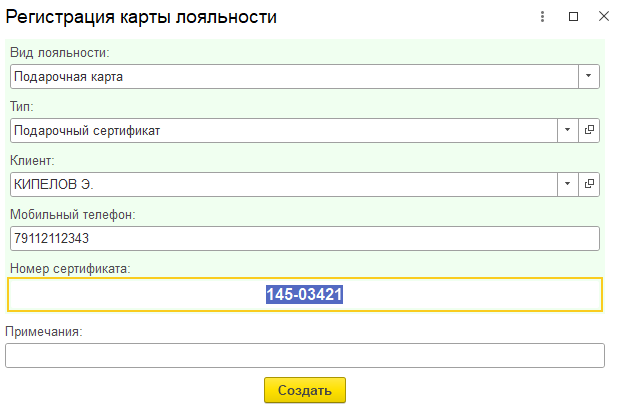The width and height of the screenshot is (622, 412).
Task: Expand the Клиент dropdown arrow
Action: [x=567, y=184]
